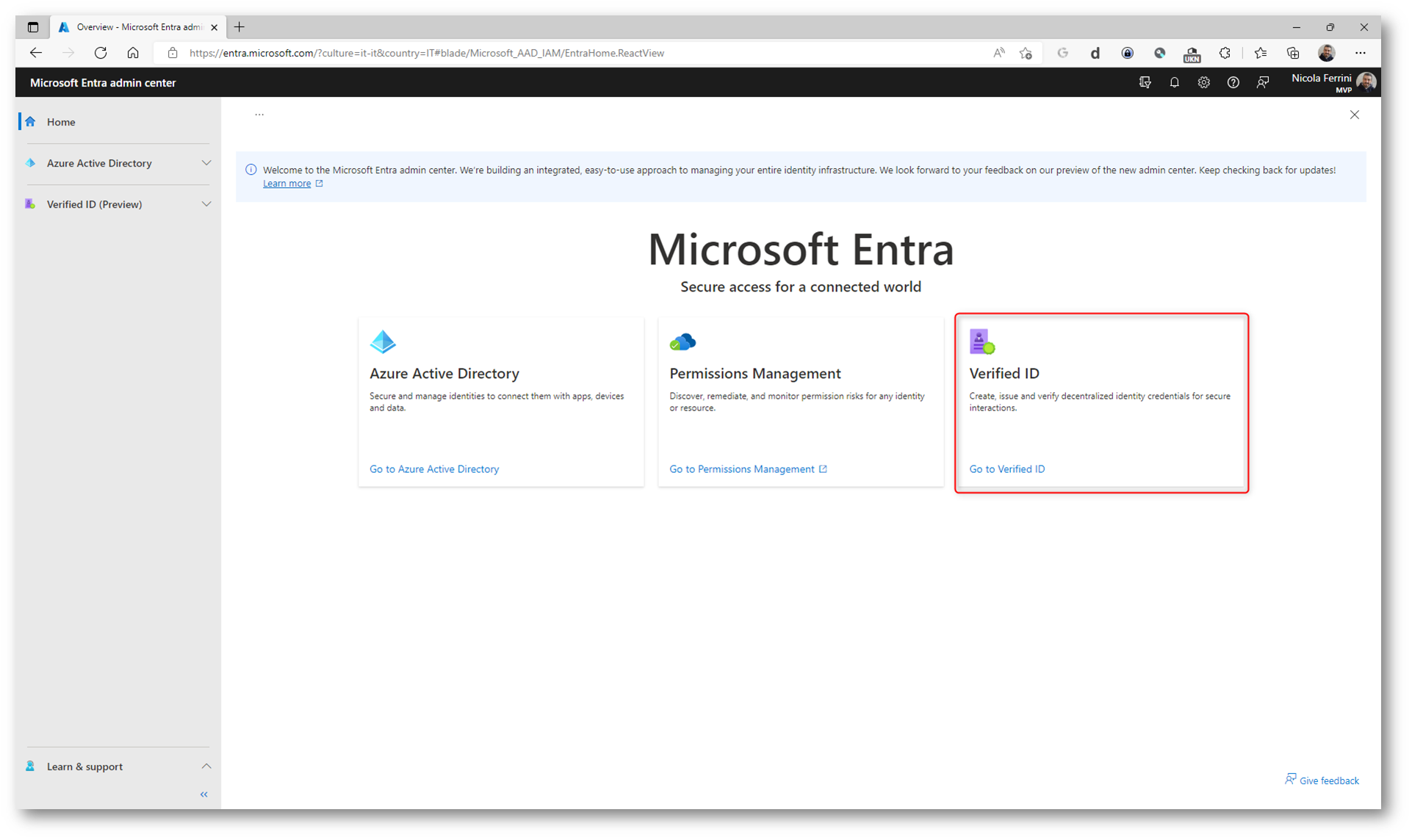
Task: Collapse the left navigation pane
Action: pyautogui.click(x=204, y=794)
